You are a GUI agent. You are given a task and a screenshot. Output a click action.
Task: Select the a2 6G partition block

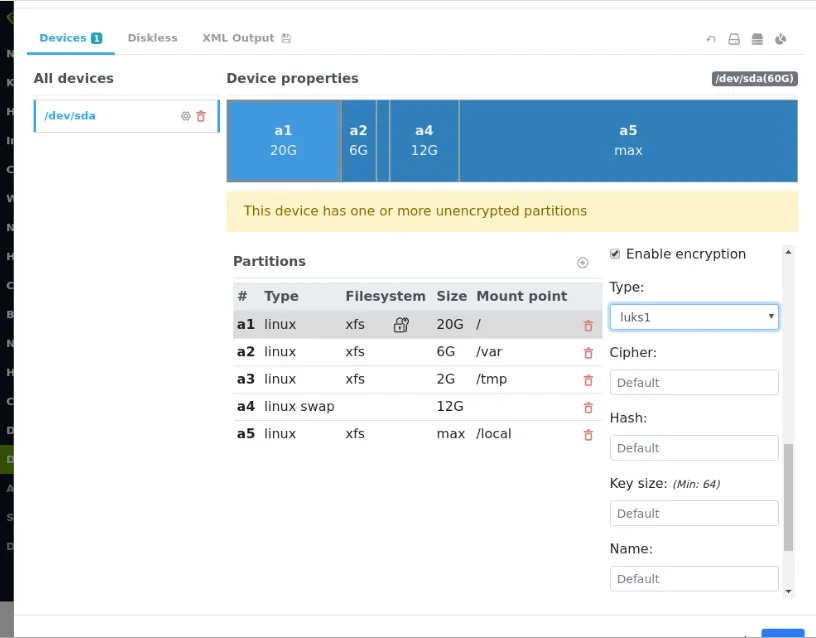point(359,141)
